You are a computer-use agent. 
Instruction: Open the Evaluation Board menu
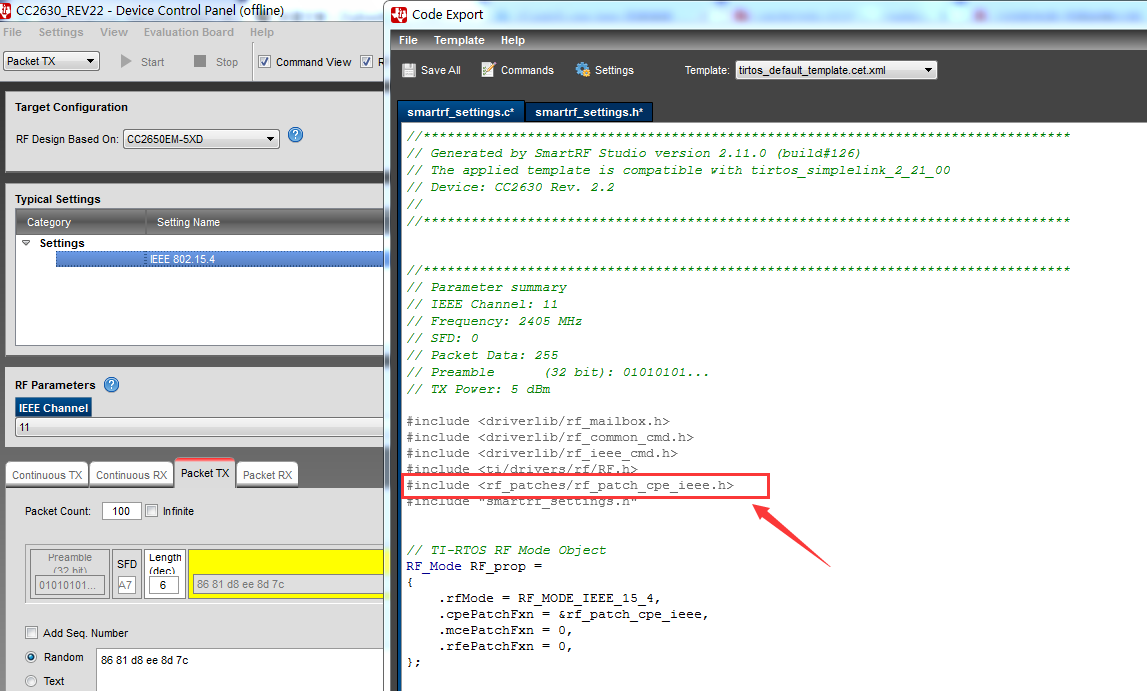pyautogui.click(x=189, y=32)
